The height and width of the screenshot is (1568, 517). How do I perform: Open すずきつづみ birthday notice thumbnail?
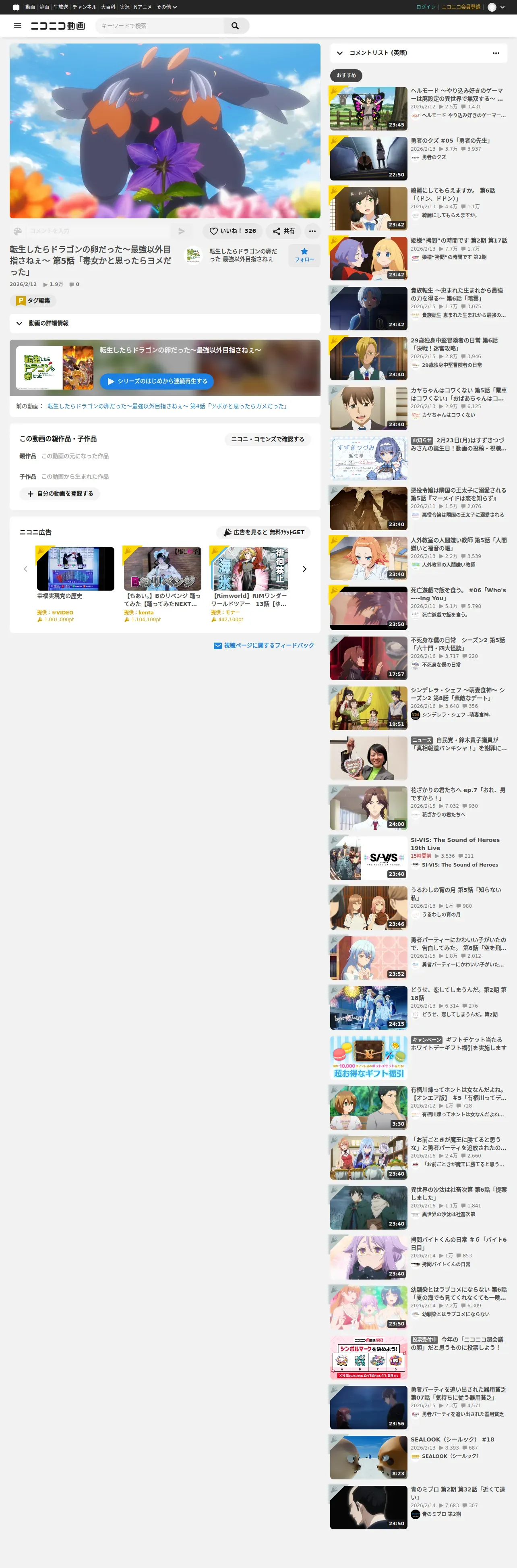(x=368, y=458)
